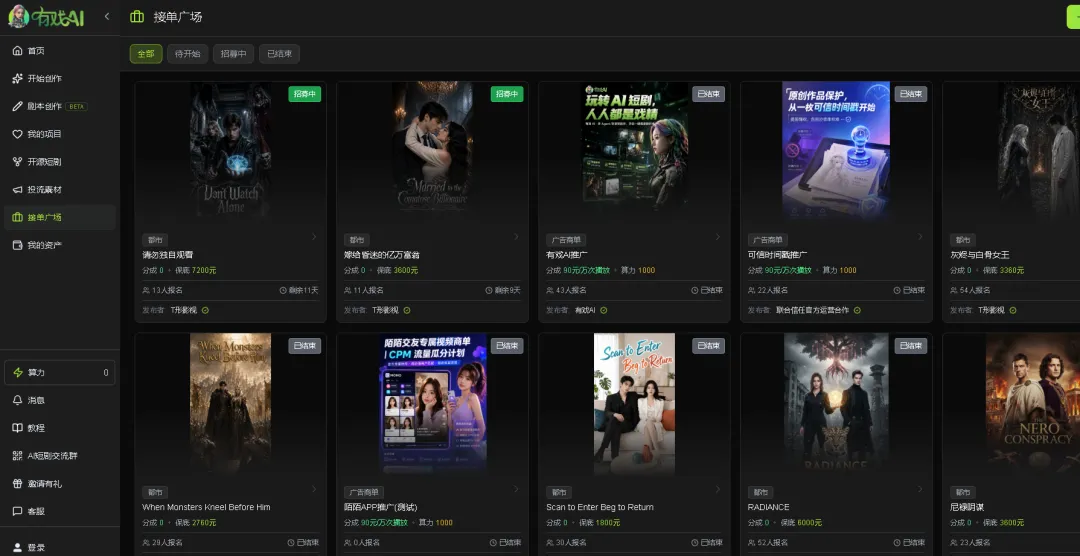Click the title 尼禄阴谋
The height and width of the screenshot is (556, 1080).
(967, 507)
